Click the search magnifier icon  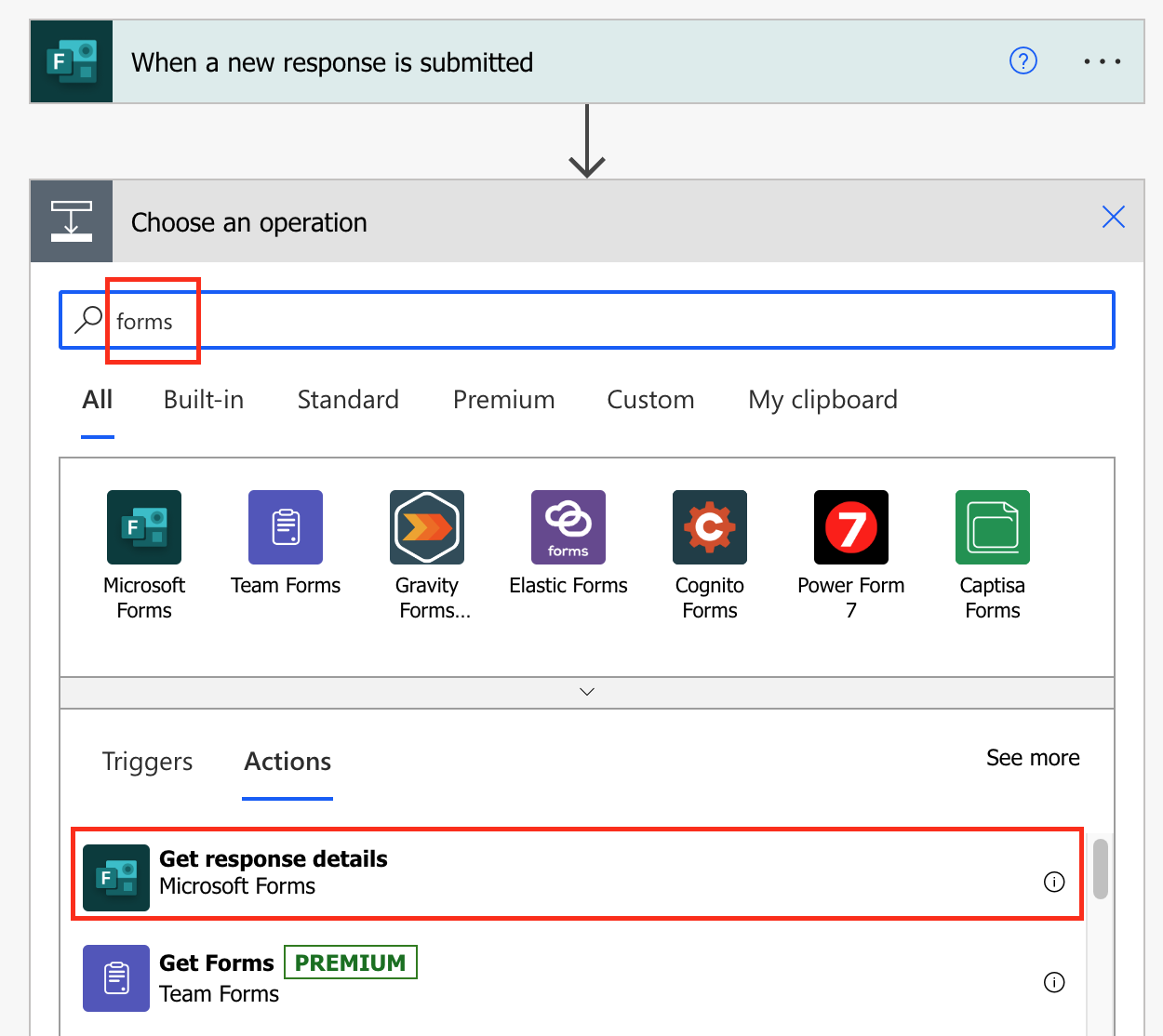coord(88,320)
